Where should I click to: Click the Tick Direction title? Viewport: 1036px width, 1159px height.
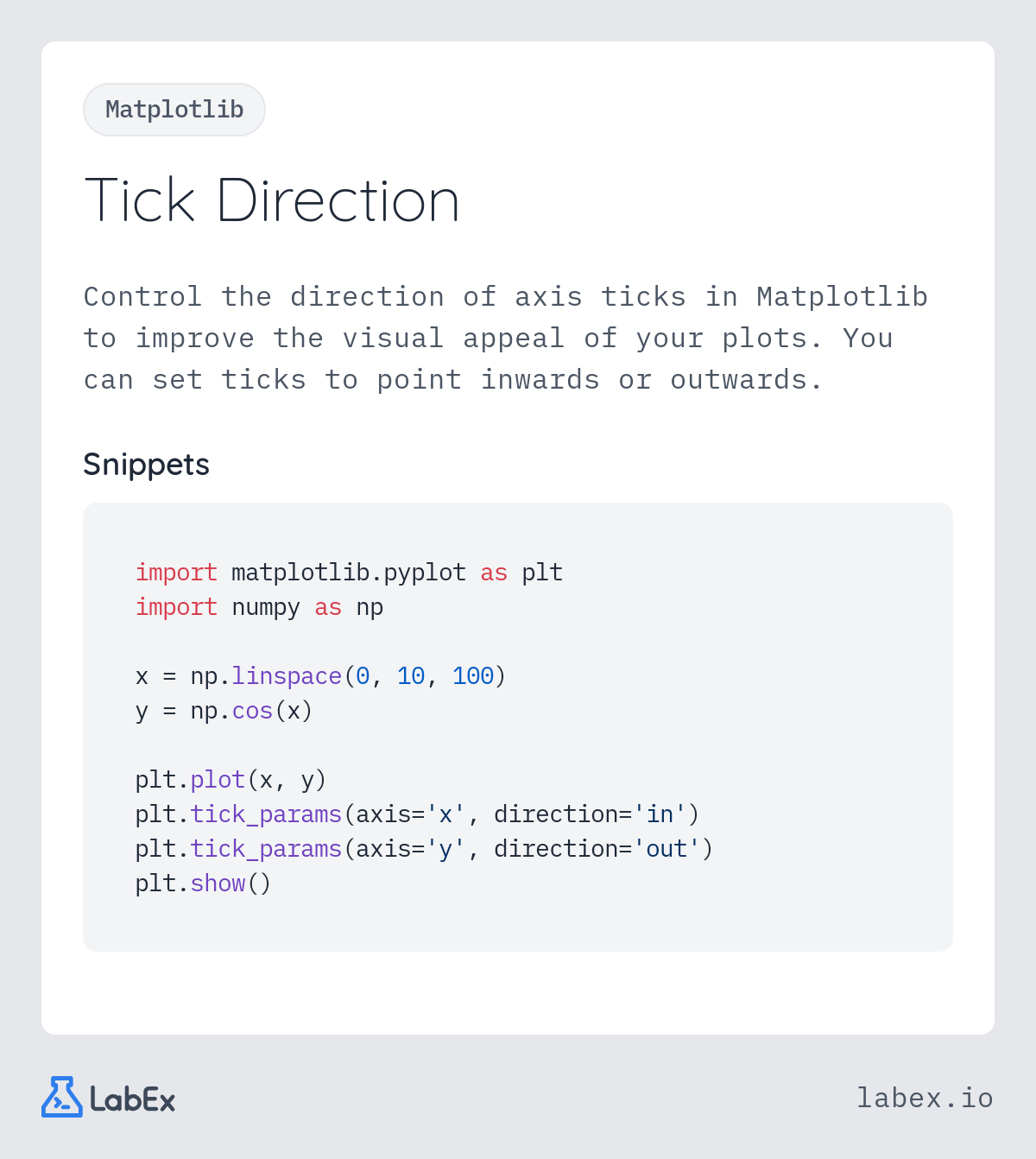(272, 200)
